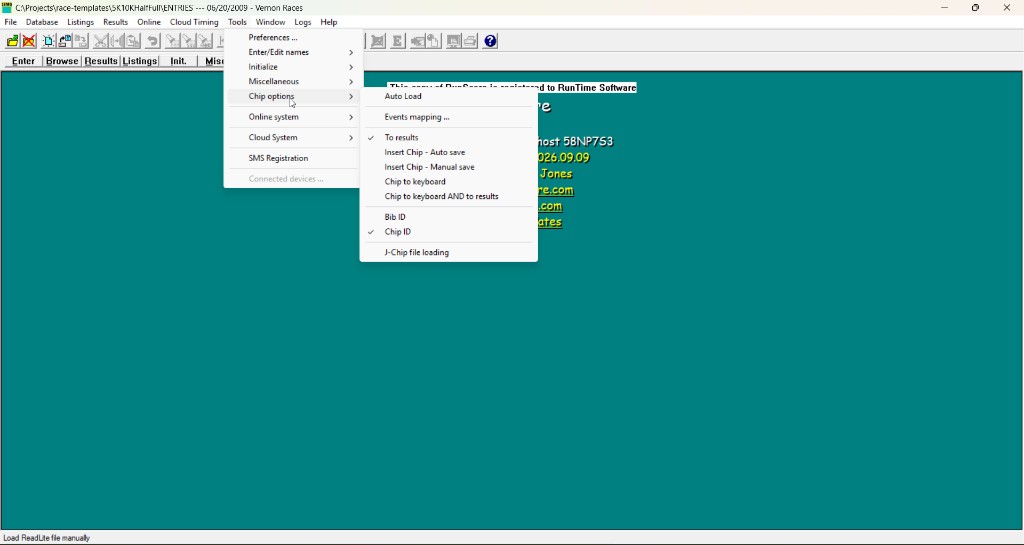The height and width of the screenshot is (545, 1024).
Task: Click the undo arrow icon
Action: [153, 41]
